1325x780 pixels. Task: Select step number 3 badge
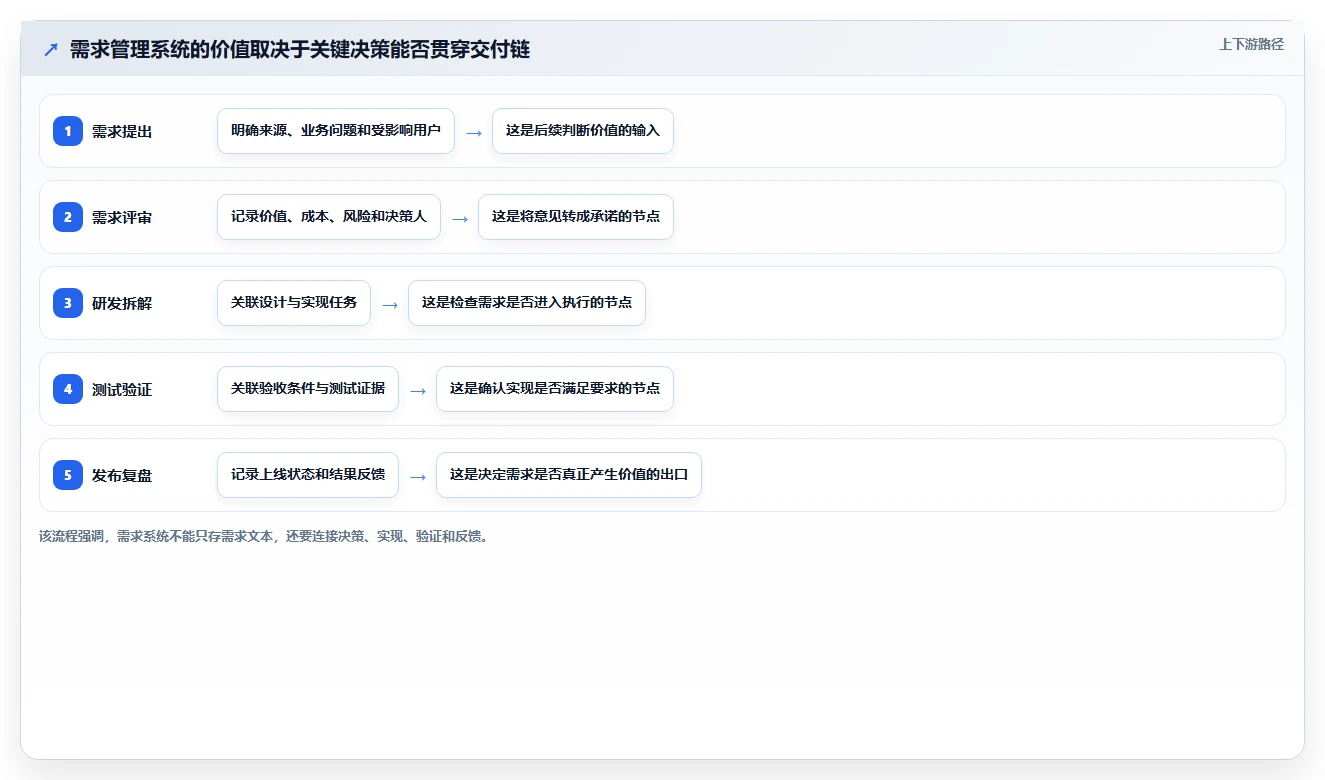(68, 303)
